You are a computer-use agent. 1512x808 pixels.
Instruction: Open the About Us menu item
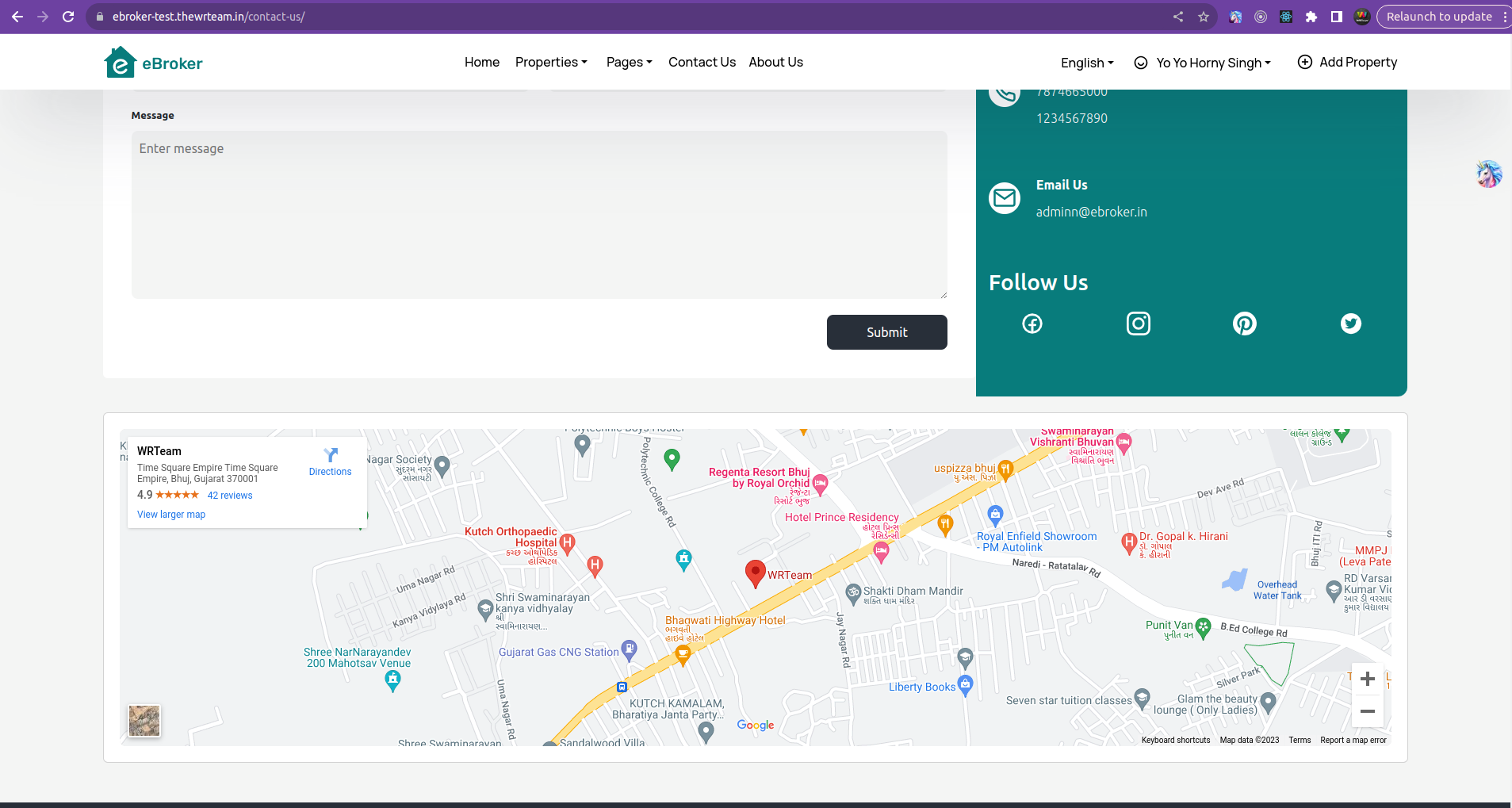pos(775,62)
